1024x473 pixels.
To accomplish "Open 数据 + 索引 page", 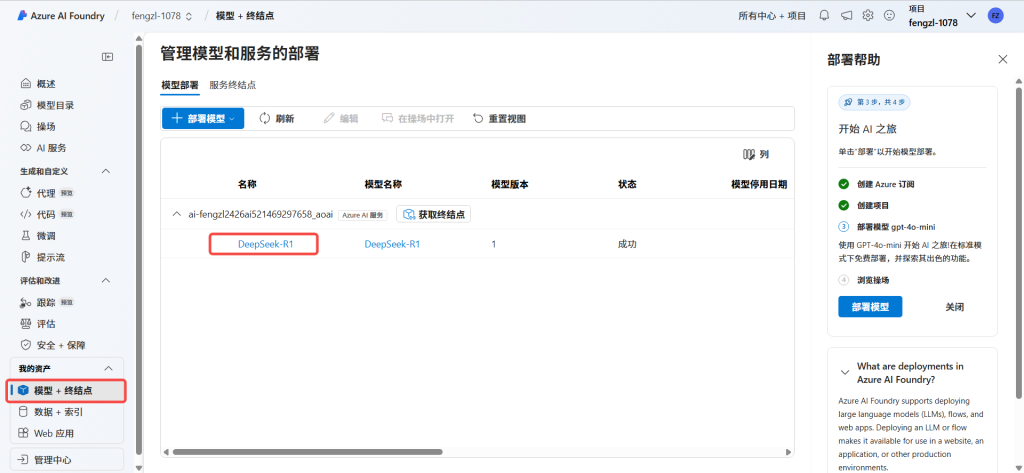I will click(x=51, y=412).
